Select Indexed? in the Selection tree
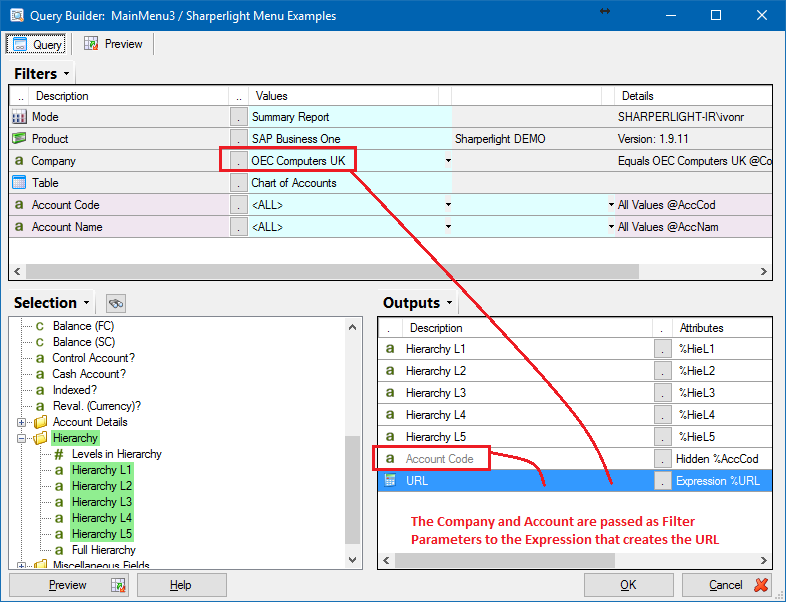Viewport: 786px width, 602px height. pyautogui.click(x=74, y=390)
